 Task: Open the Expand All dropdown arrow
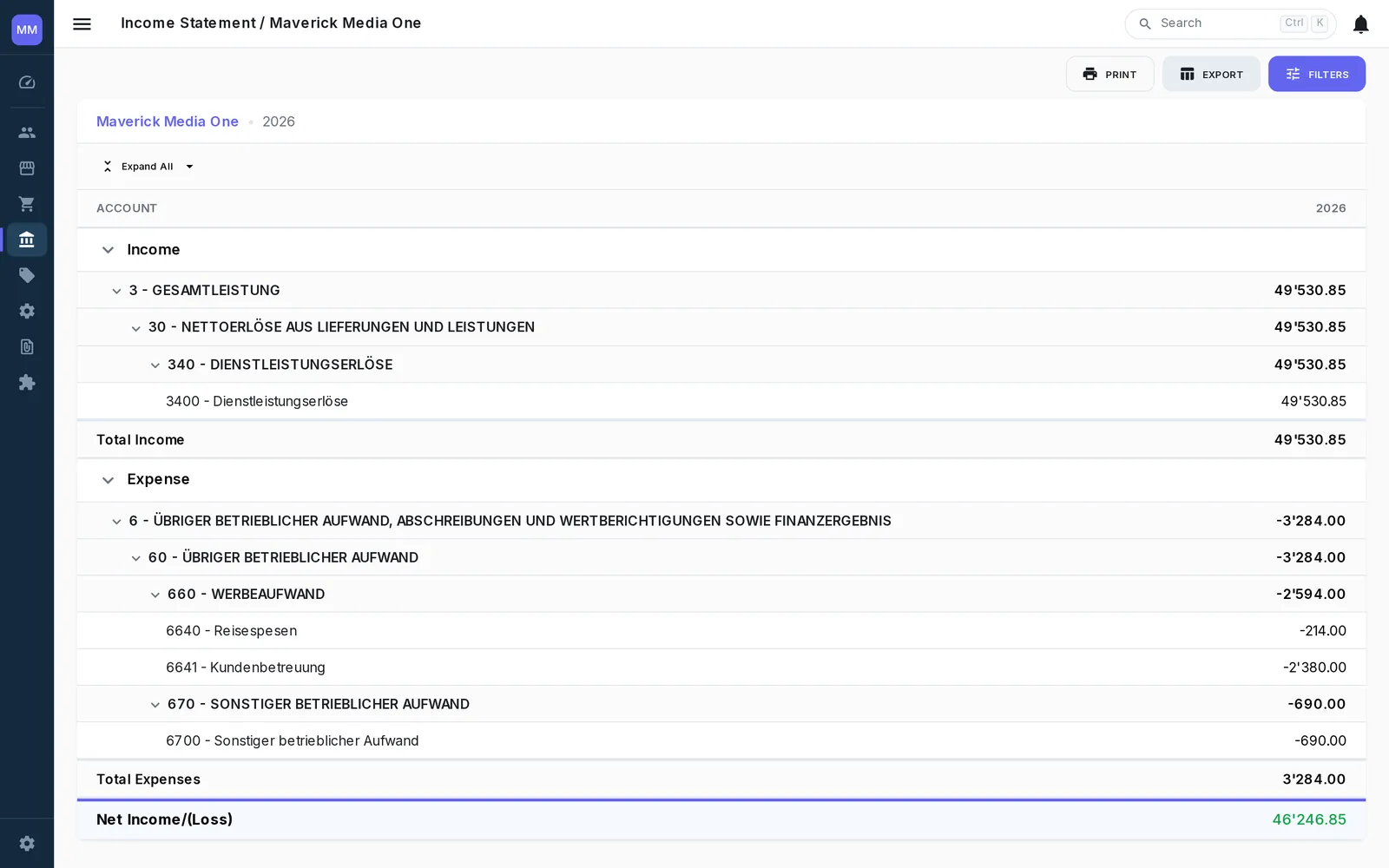[189, 167]
